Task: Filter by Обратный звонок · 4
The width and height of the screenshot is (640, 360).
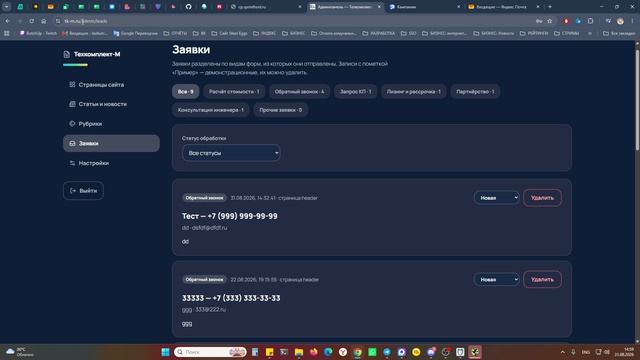Action: tap(300, 91)
